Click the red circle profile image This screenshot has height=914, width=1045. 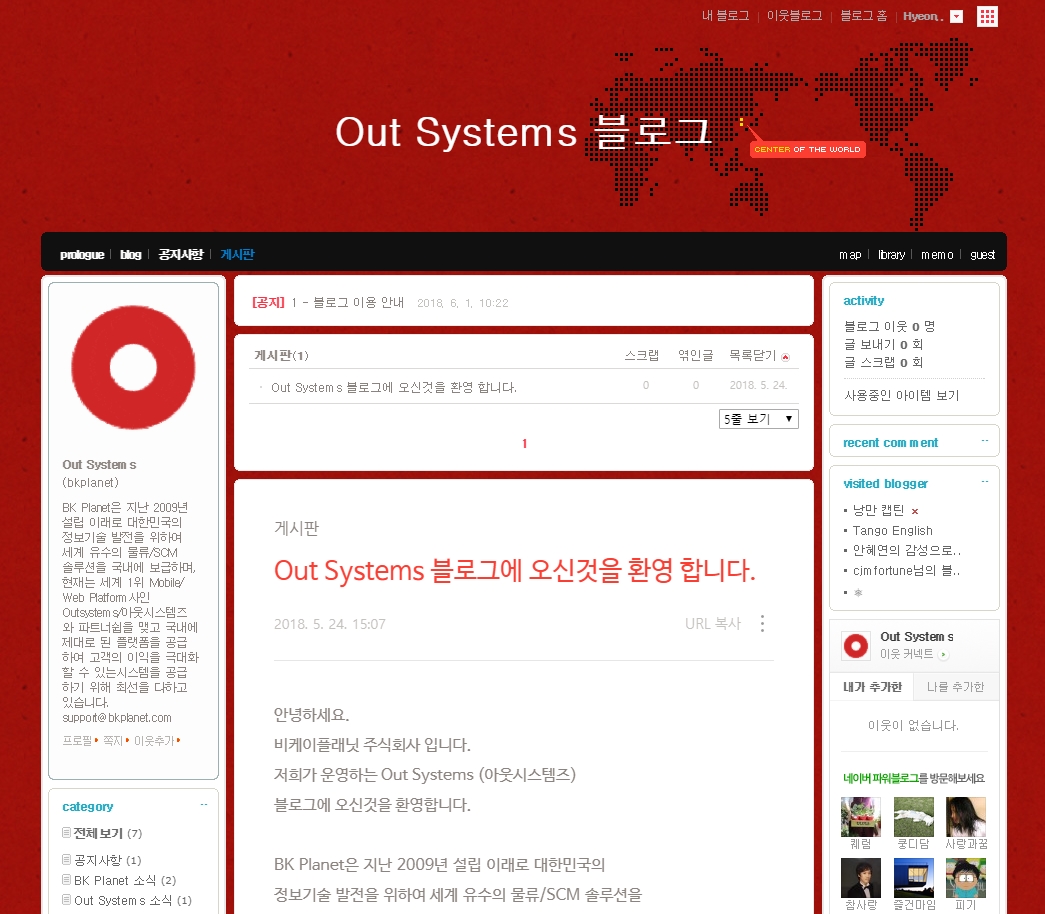point(133,367)
